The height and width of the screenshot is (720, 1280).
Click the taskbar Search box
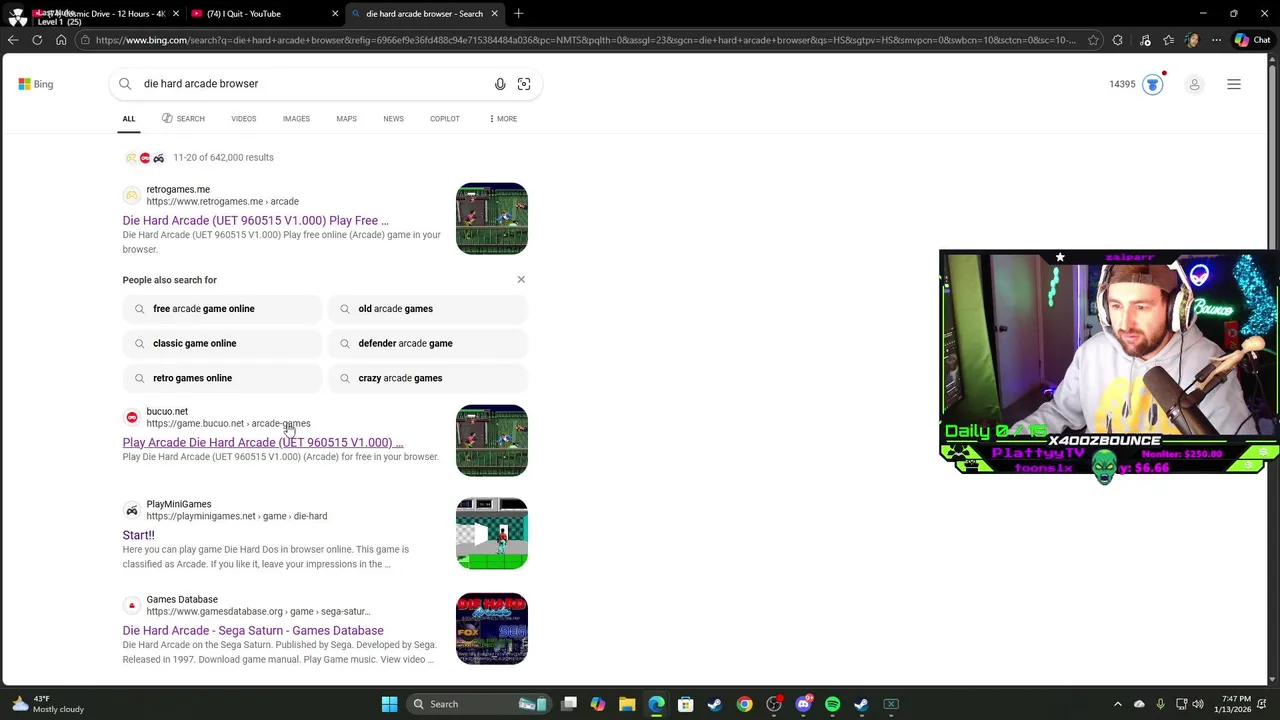point(478,704)
